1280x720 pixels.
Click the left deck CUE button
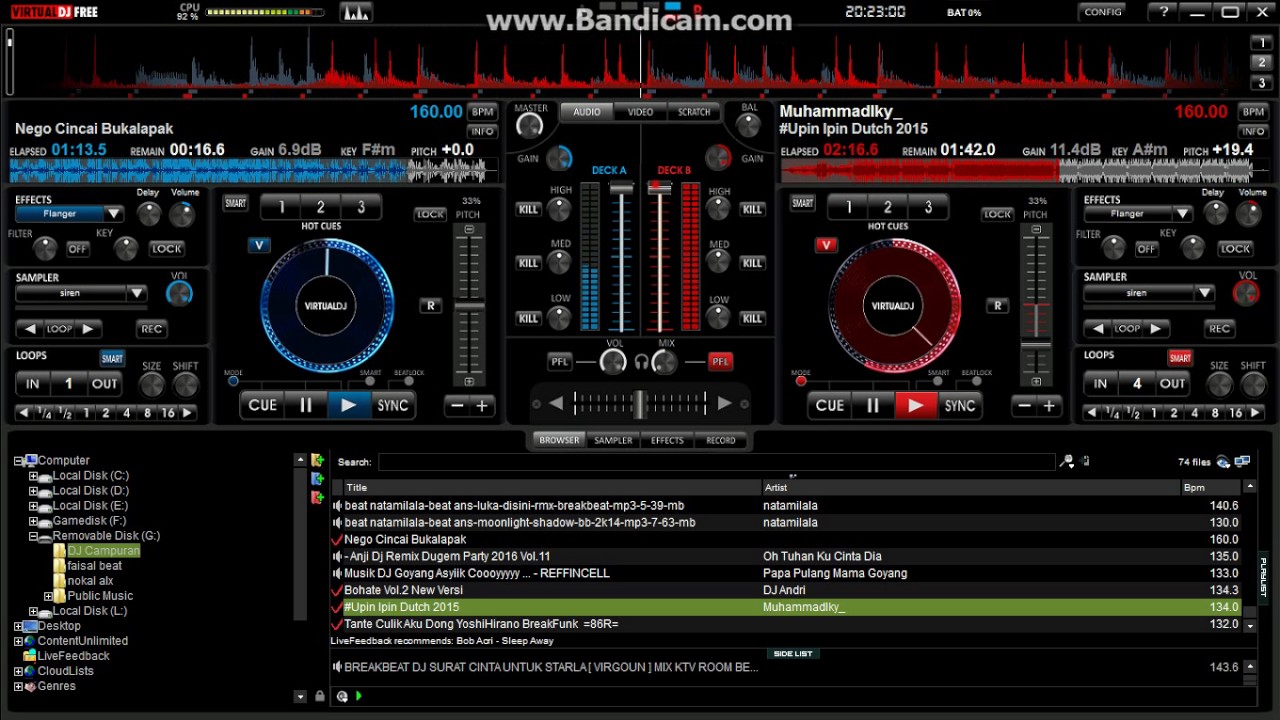point(263,405)
